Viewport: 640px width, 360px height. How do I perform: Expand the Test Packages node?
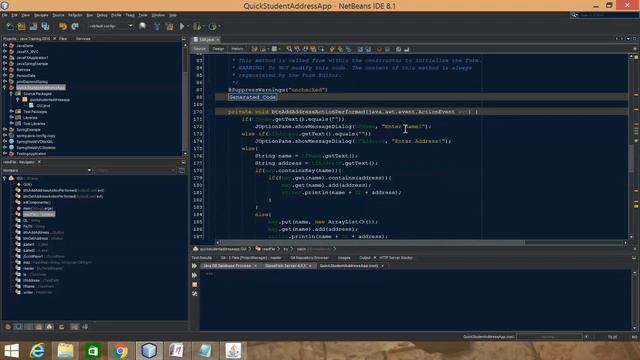[11, 111]
